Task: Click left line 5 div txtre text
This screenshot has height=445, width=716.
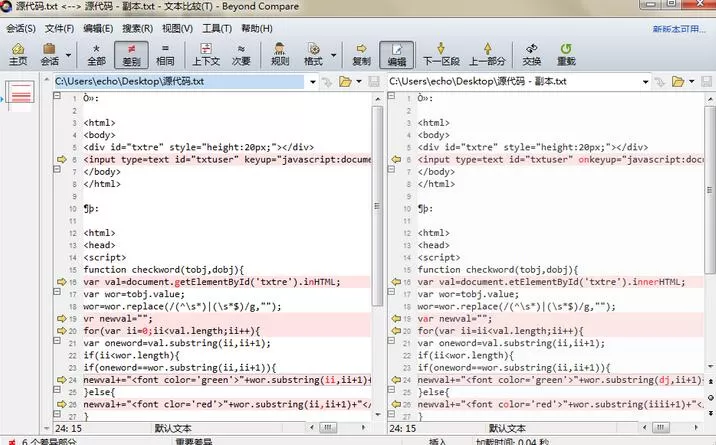Action: pos(199,147)
